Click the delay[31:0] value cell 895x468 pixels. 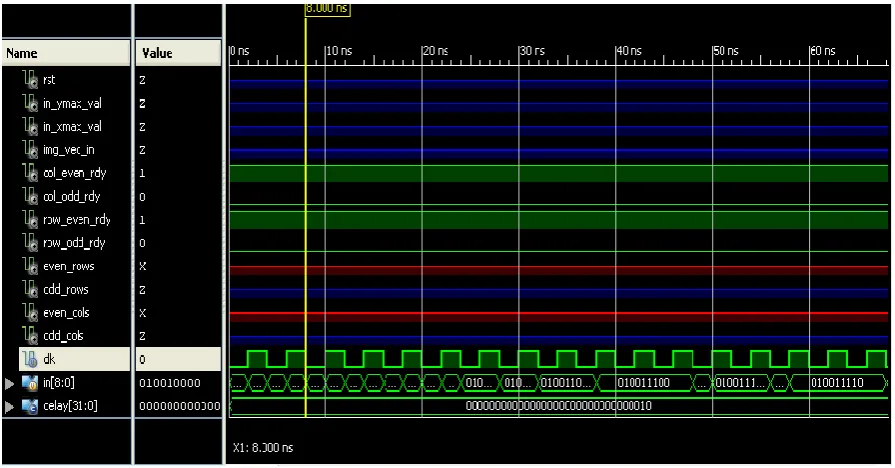pyautogui.click(x=179, y=406)
